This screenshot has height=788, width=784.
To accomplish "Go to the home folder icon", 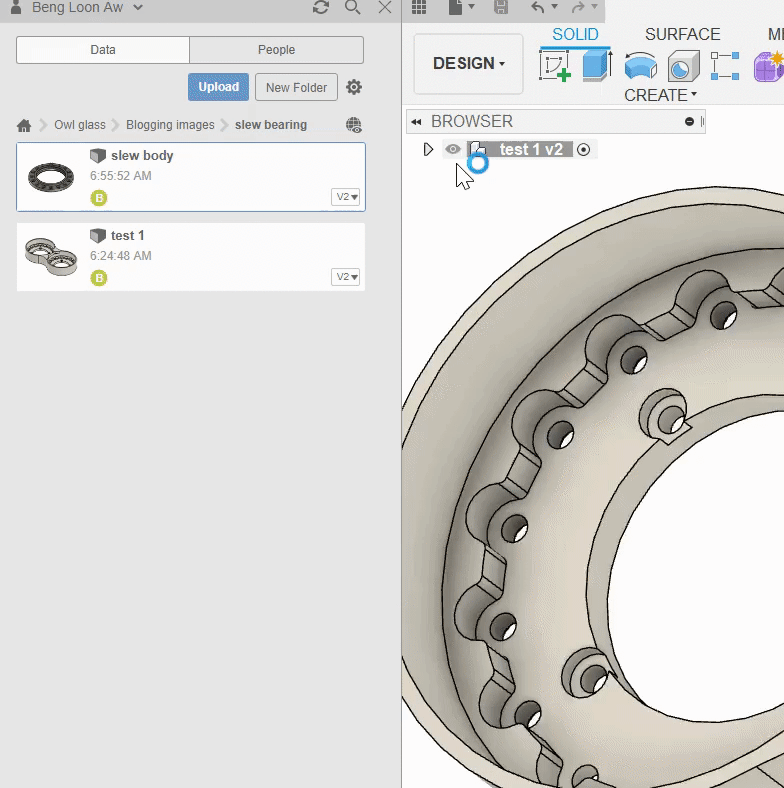I will tap(24, 125).
